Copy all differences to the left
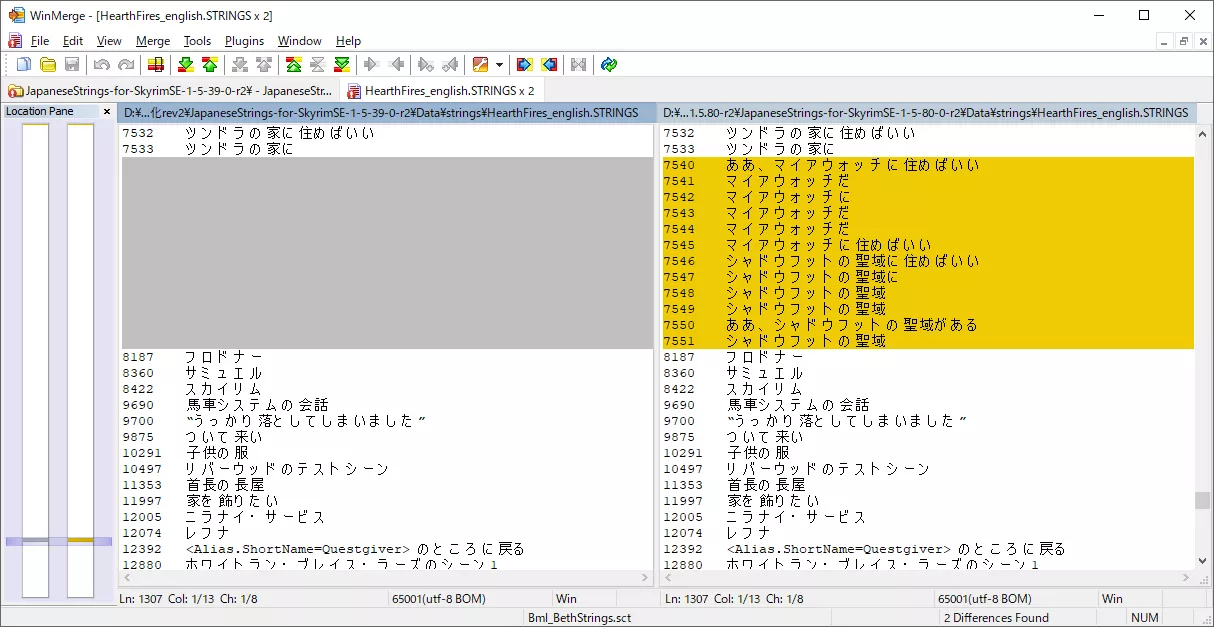Screen dimensions: 1214x627 coord(549,65)
